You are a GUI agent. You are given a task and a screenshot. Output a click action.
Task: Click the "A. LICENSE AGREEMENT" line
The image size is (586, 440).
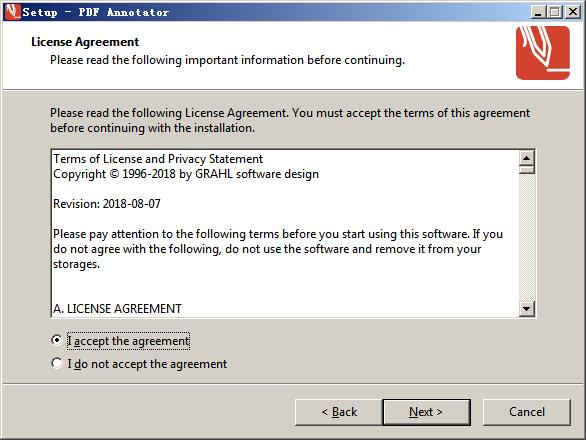pyautogui.click(x=117, y=309)
